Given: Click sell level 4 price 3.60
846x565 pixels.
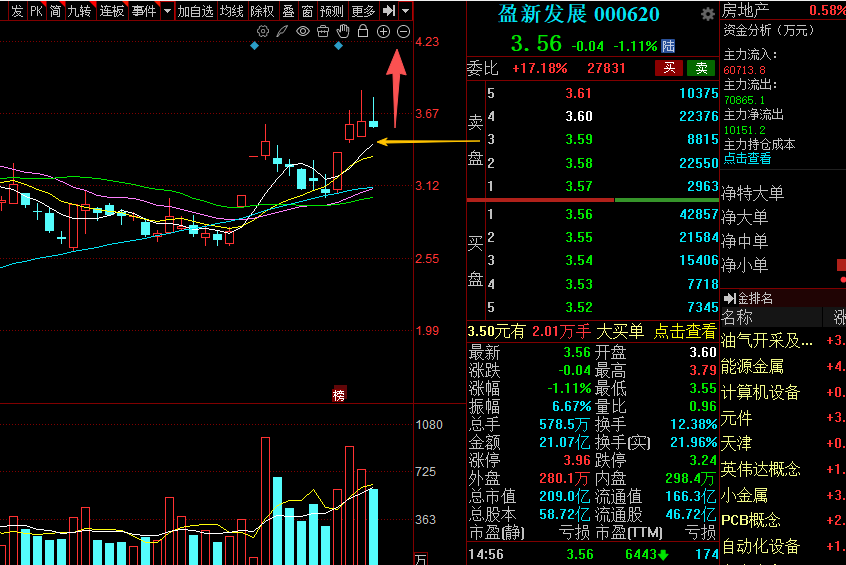Looking at the screenshot, I should point(579,116).
